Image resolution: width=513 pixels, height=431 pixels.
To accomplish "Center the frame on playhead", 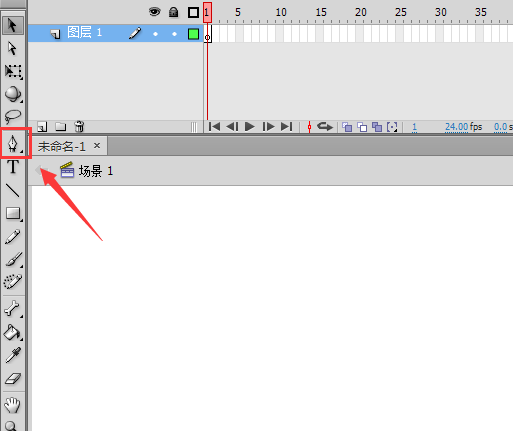I will click(x=309, y=127).
